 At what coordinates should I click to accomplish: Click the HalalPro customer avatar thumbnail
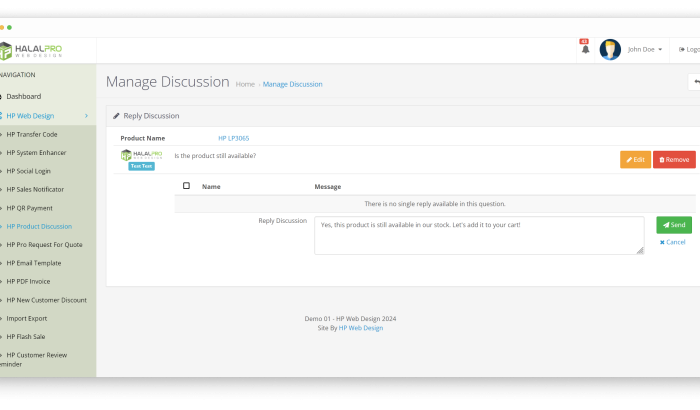141,155
